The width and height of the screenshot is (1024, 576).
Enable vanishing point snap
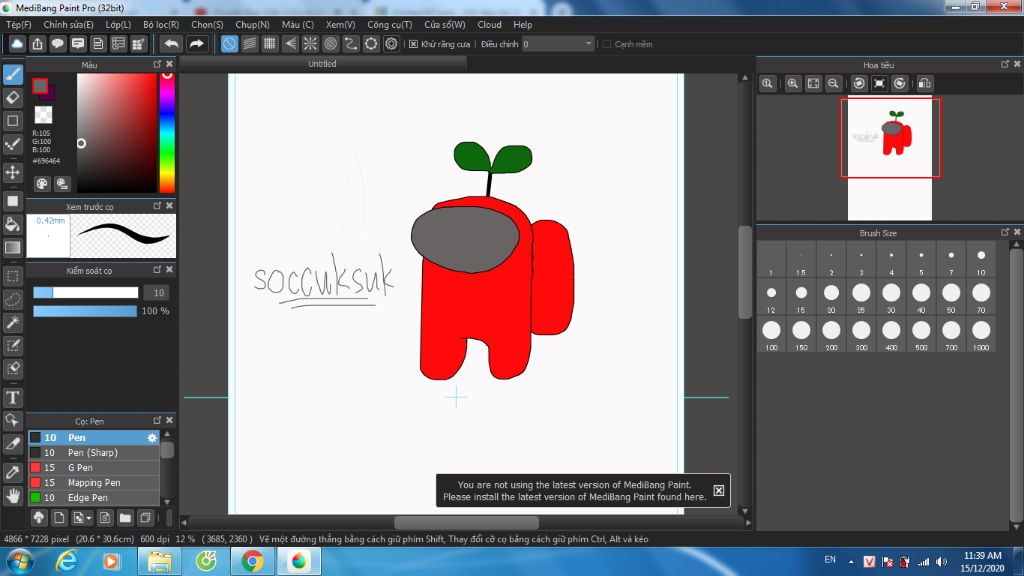point(290,44)
